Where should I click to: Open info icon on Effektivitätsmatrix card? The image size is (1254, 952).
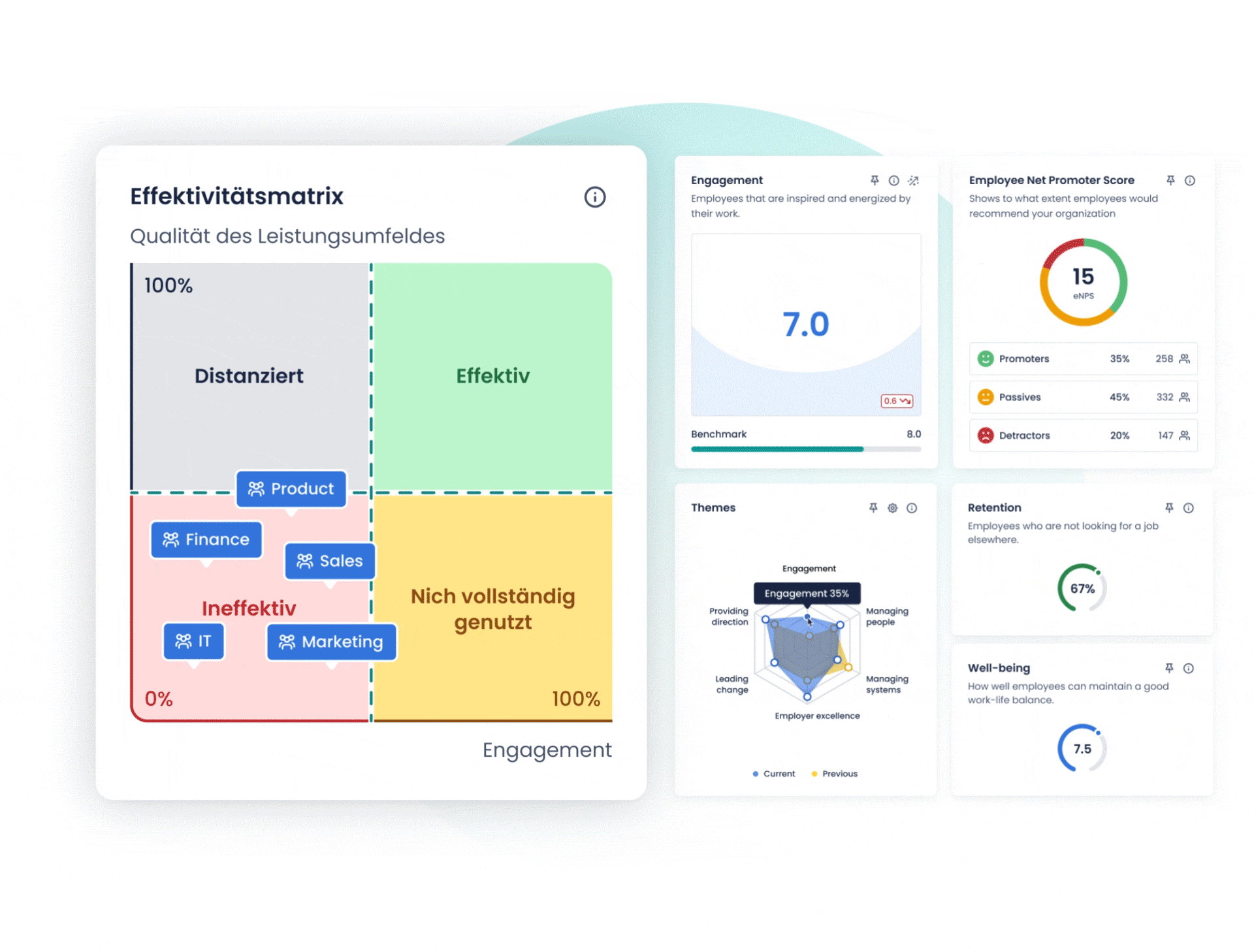[594, 197]
